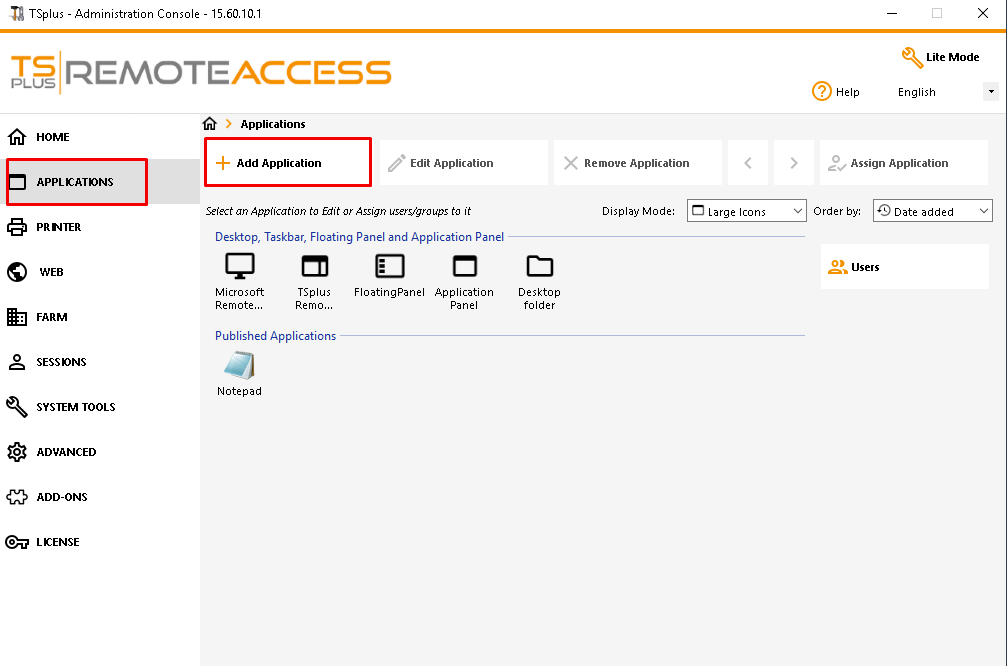Select the FloatingPanel application icon

click(389, 267)
